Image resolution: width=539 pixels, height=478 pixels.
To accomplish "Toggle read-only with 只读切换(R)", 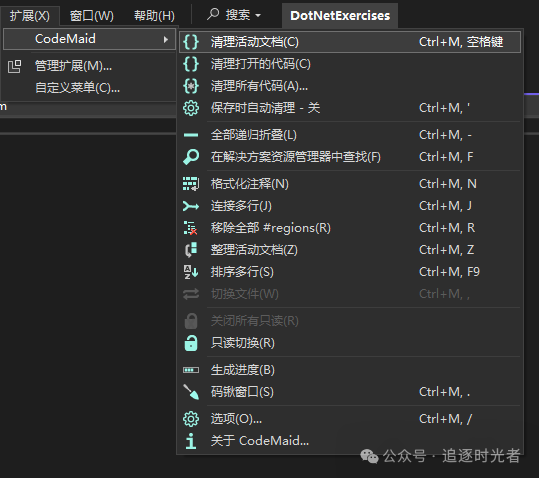I will [350, 343].
